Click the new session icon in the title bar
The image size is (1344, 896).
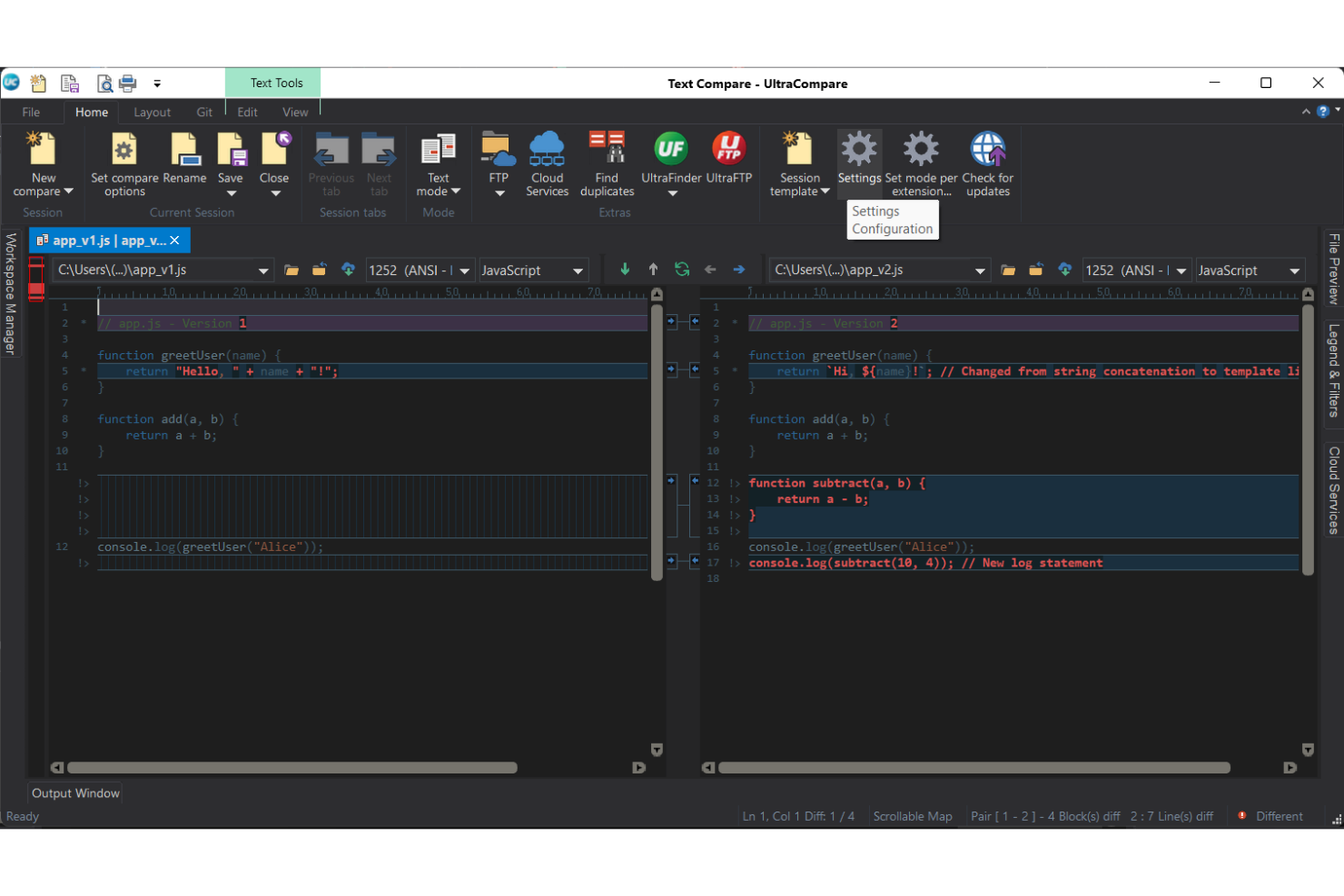[x=38, y=84]
